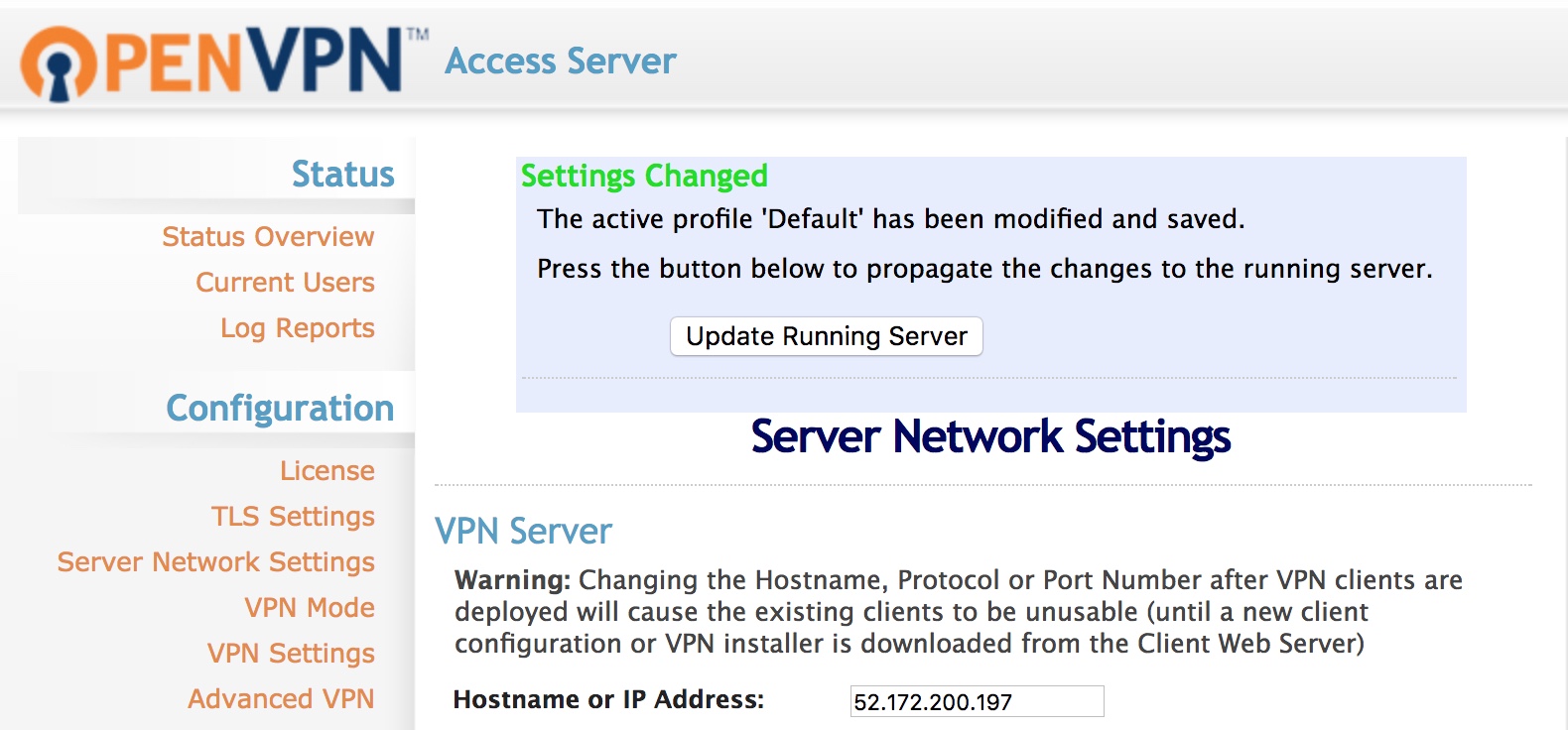Click the VPN Server section heading
The height and width of the screenshot is (730, 1568).
(523, 532)
